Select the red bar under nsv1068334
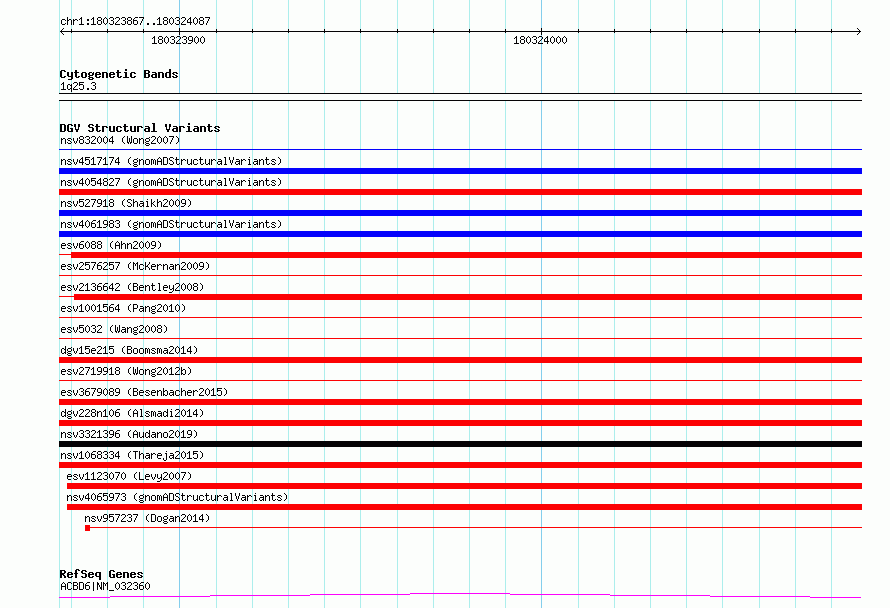890x608 pixels. 460,465
